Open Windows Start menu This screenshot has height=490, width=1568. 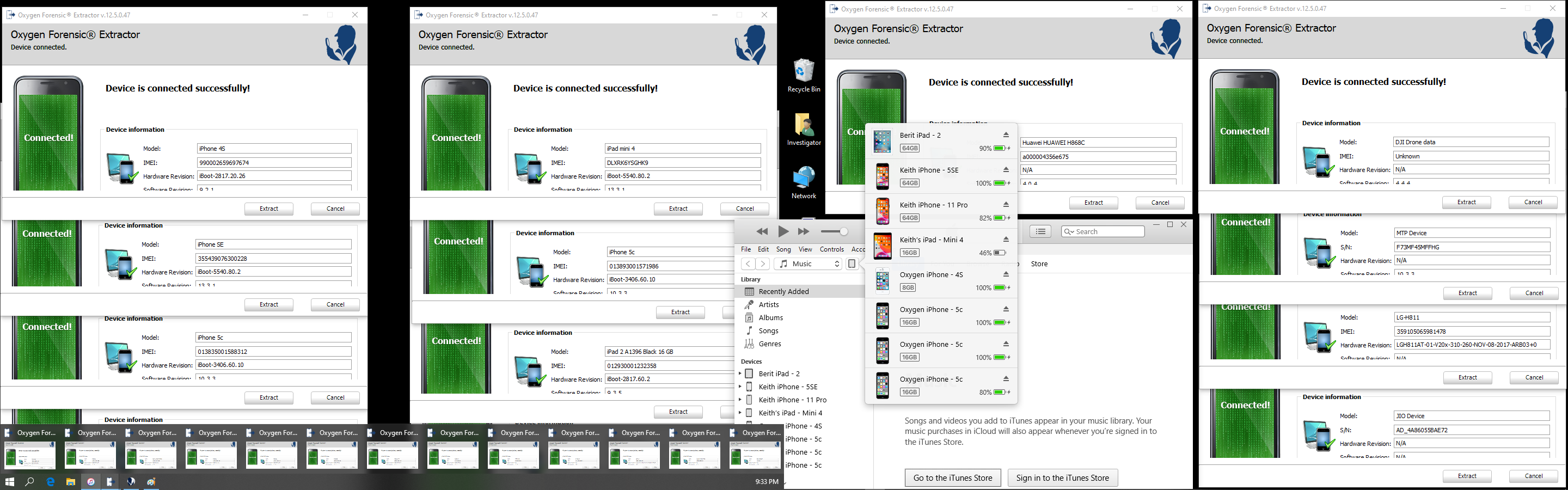pos(10,481)
